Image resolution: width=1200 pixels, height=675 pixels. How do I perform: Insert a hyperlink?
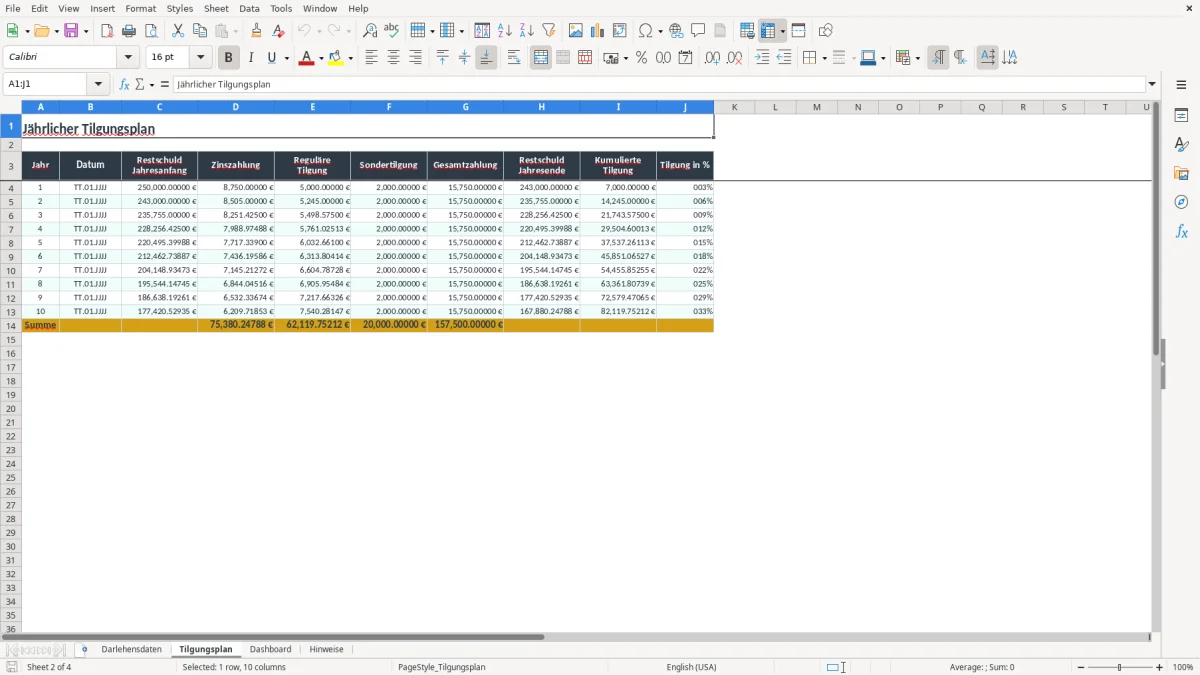click(676, 31)
